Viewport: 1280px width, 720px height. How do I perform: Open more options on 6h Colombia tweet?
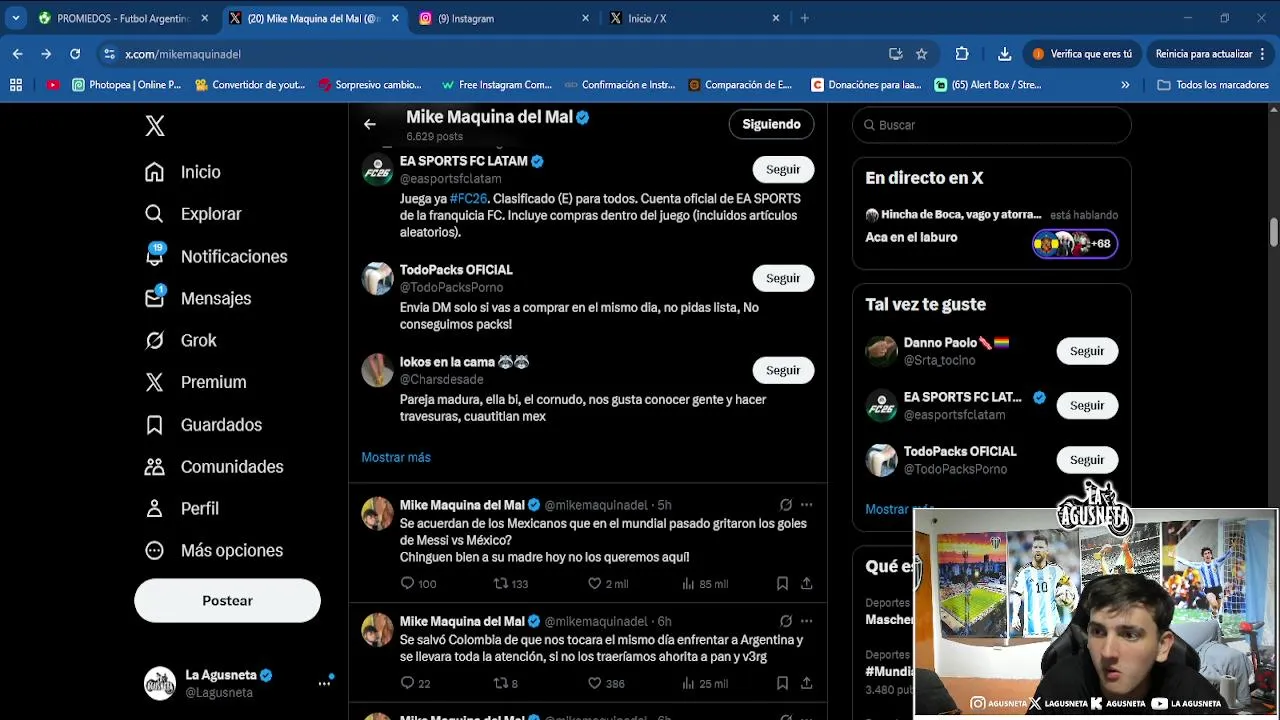point(806,621)
